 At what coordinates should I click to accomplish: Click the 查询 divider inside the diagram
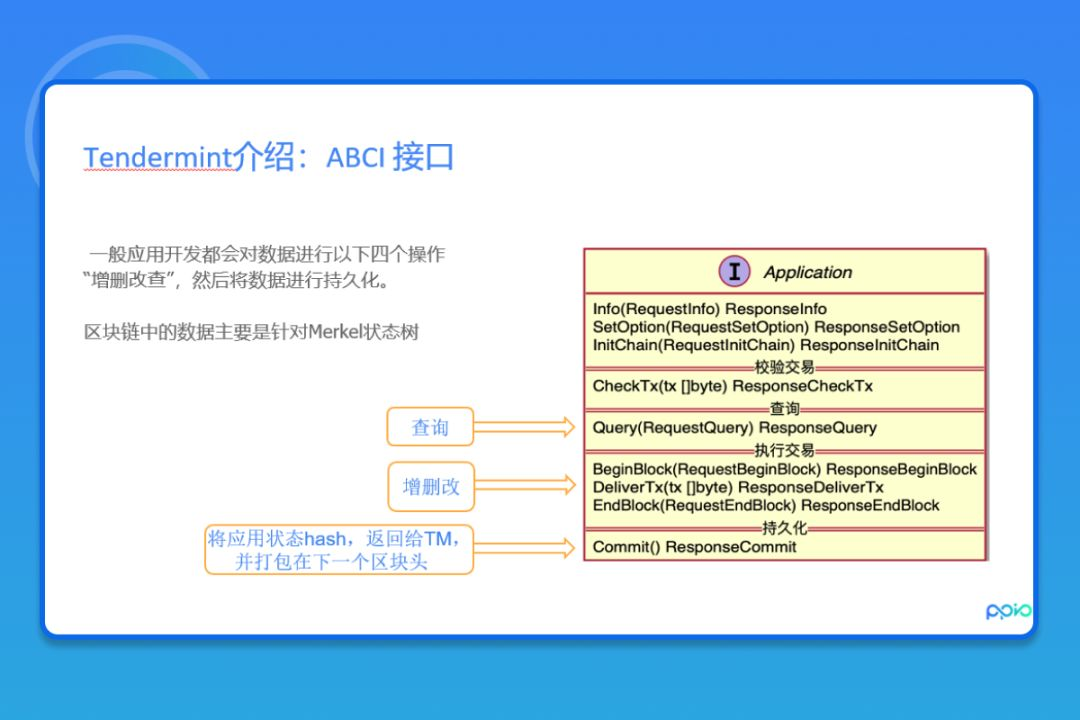tap(784, 407)
